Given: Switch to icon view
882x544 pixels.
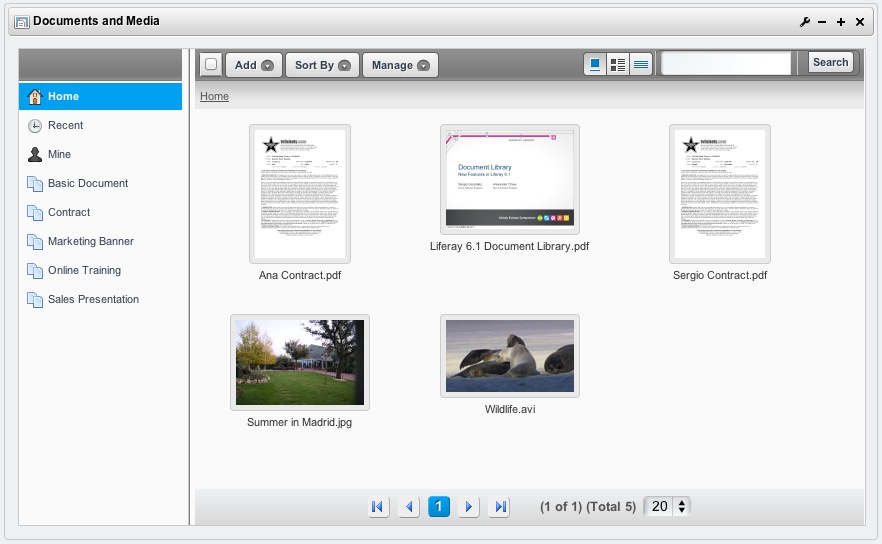Looking at the screenshot, I should point(595,64).
